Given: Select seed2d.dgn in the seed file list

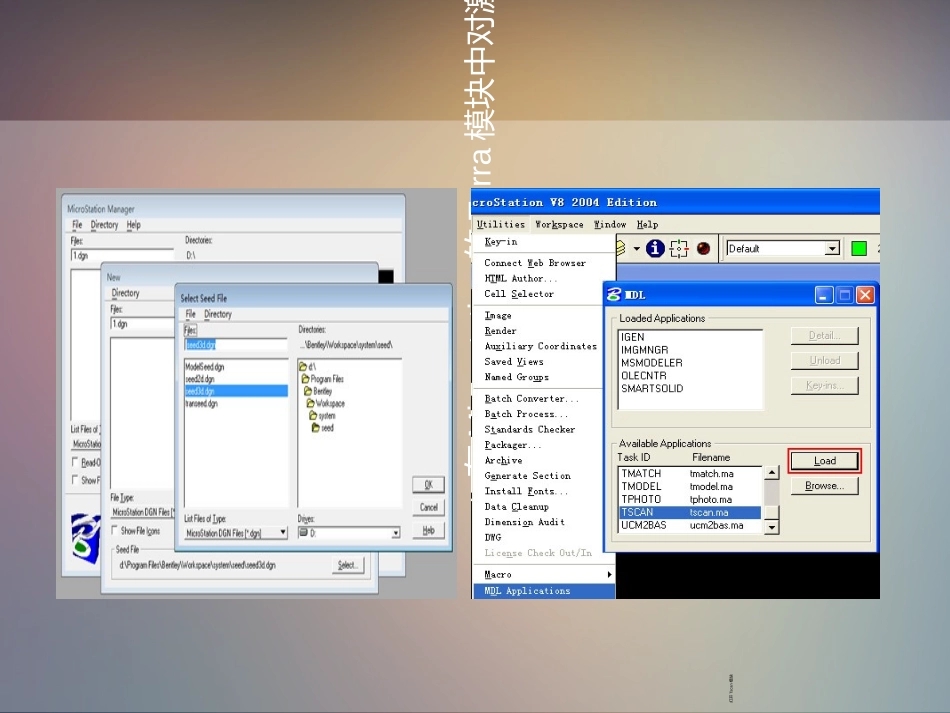Looking at the screenshot, I should coord(200,379).
